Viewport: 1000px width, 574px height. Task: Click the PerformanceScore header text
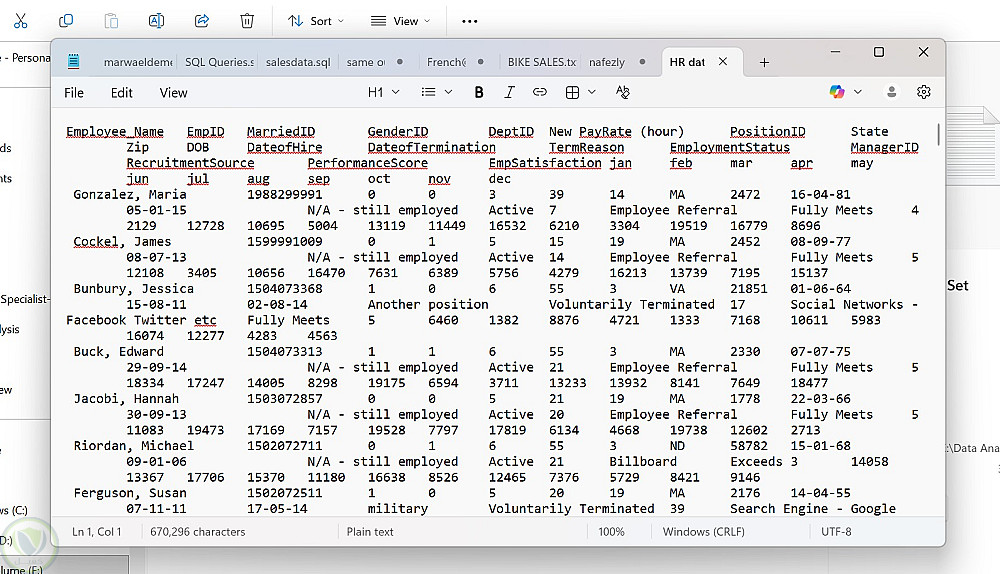point(367,163)
